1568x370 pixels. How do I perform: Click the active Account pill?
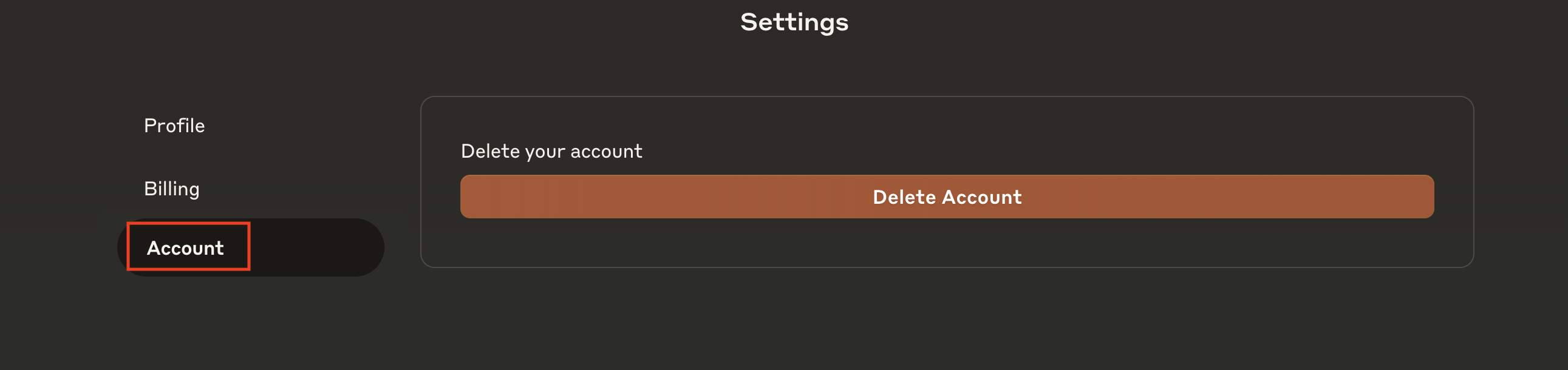click(x=250, y=248)
